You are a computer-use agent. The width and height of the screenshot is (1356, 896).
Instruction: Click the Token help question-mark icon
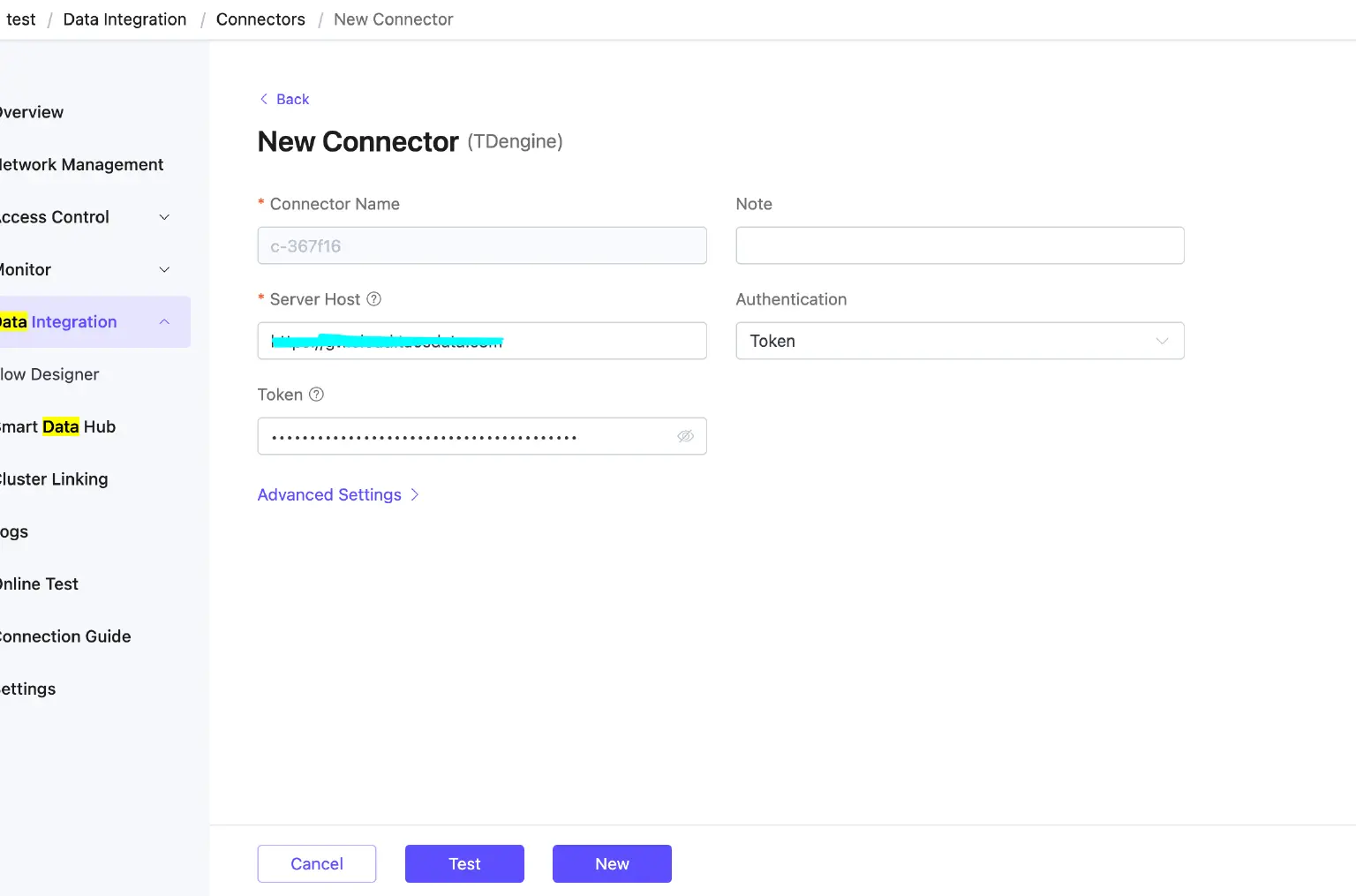coord(316,395)
